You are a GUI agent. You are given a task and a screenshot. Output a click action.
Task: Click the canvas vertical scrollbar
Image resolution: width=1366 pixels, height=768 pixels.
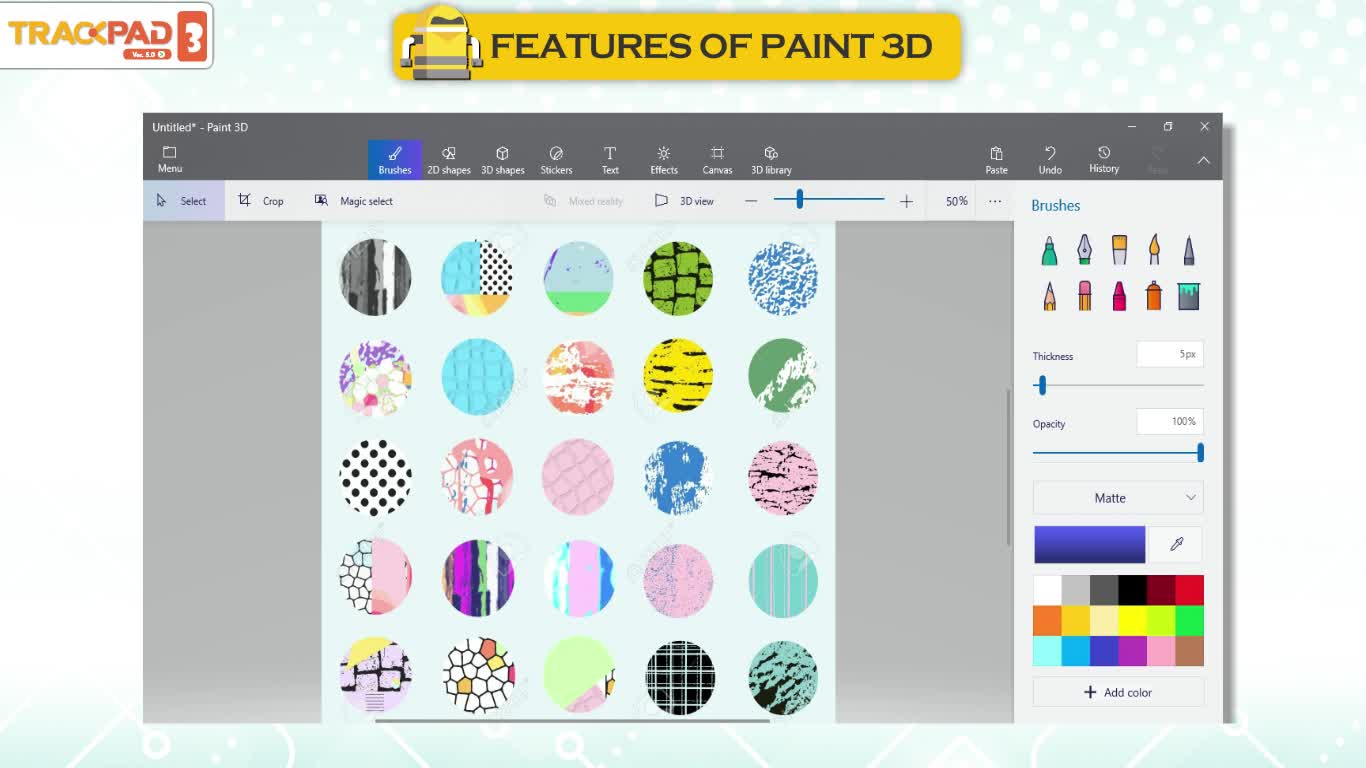pos(1007,466)
